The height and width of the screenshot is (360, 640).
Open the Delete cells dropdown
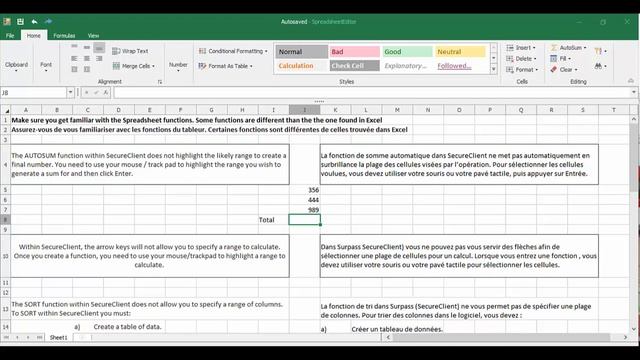(x=521, y=59)
